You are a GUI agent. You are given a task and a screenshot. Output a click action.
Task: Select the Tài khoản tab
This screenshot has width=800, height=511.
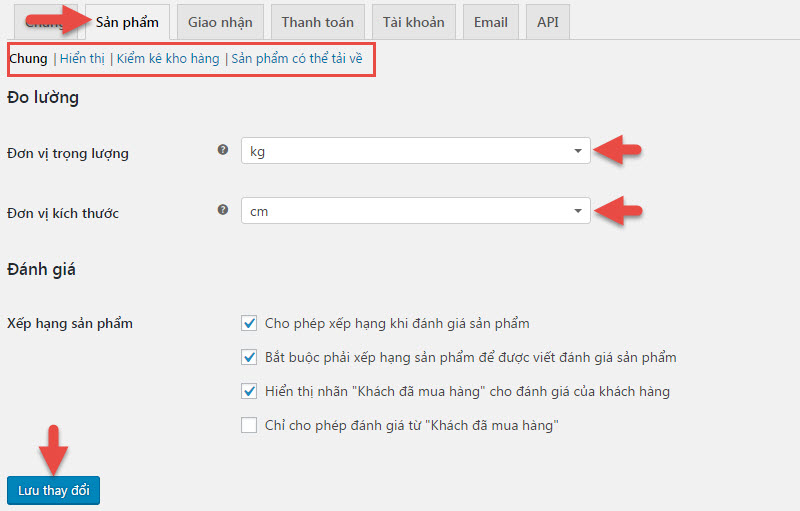[x=413, y=22]
